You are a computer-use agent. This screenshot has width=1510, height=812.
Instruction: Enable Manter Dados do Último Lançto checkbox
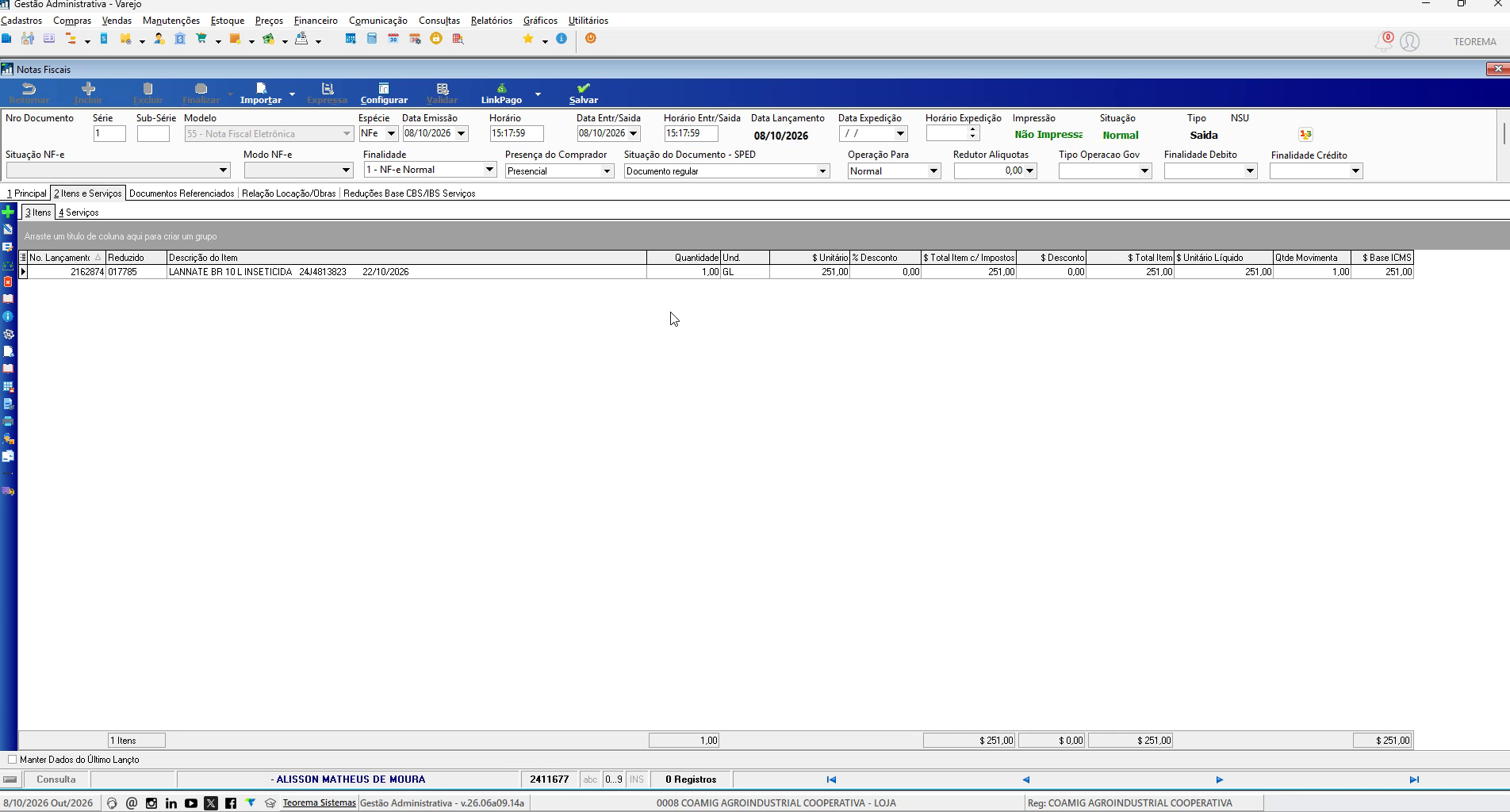12,760
